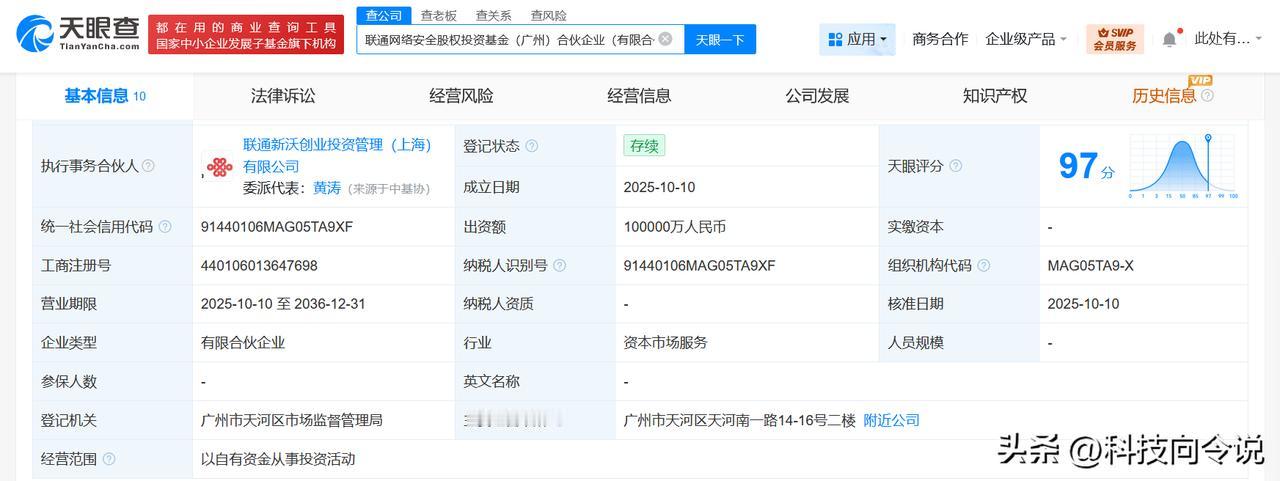The image size is (1280, 481).
Task: Select the 有限合伙企业 type value
Action: click(x=243, y=342)
